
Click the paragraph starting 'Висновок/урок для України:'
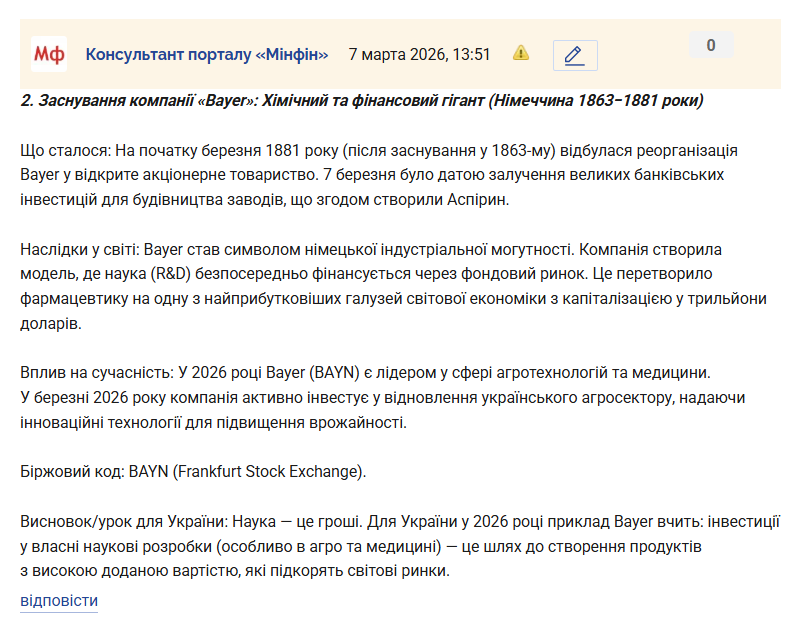point(400,546)
